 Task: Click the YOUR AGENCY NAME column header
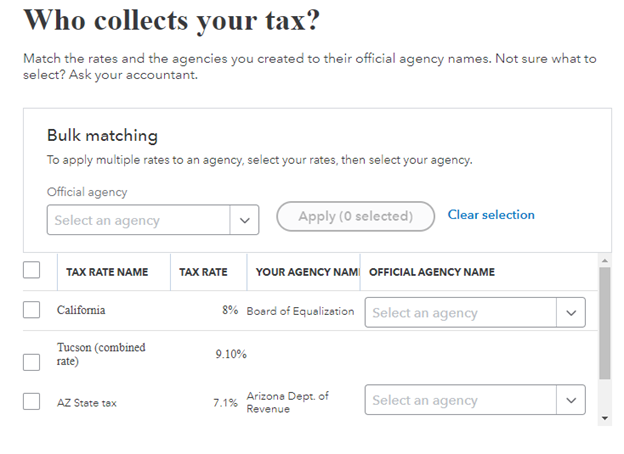307,272
